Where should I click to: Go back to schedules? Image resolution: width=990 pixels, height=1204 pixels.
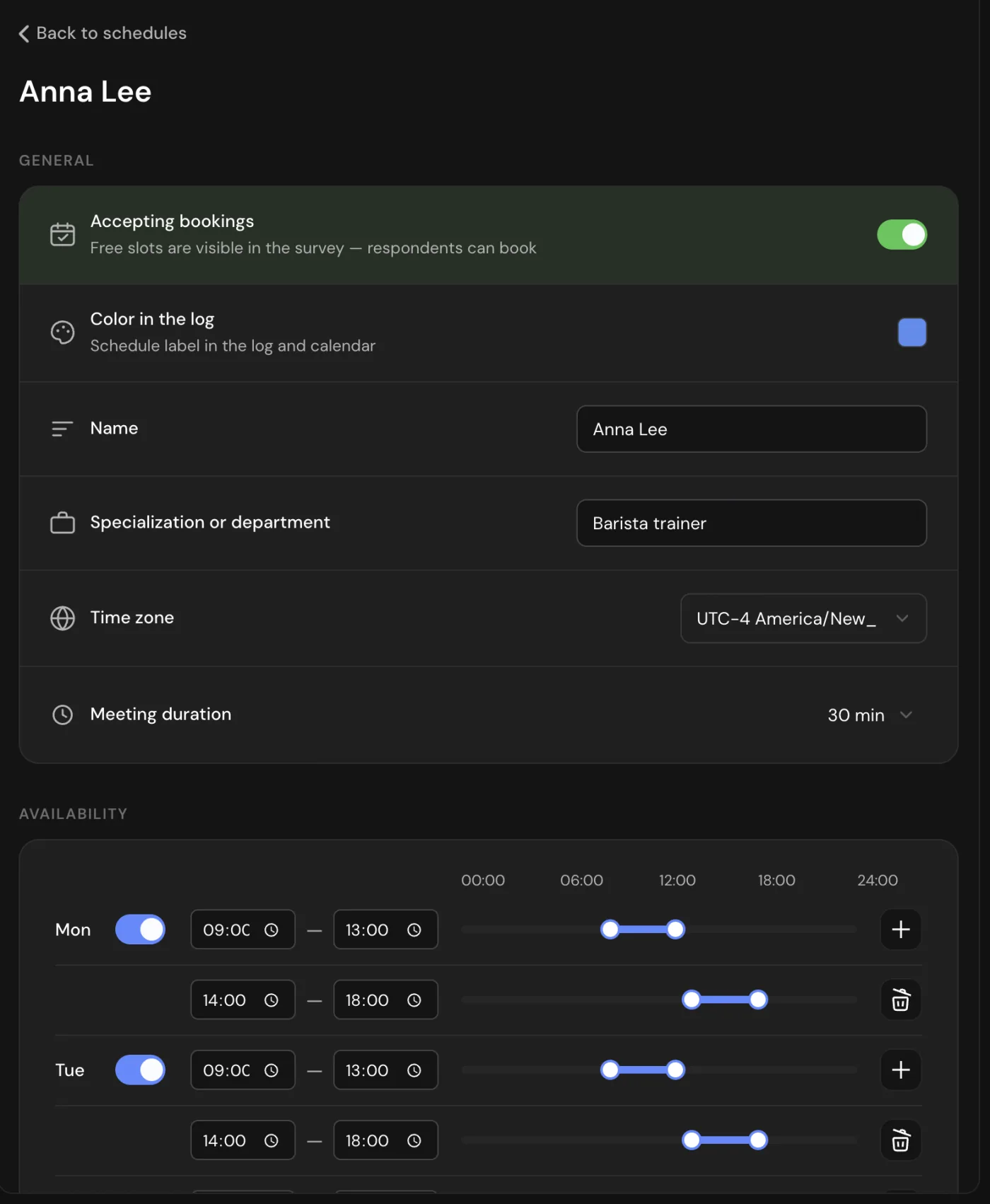(103, 33)
